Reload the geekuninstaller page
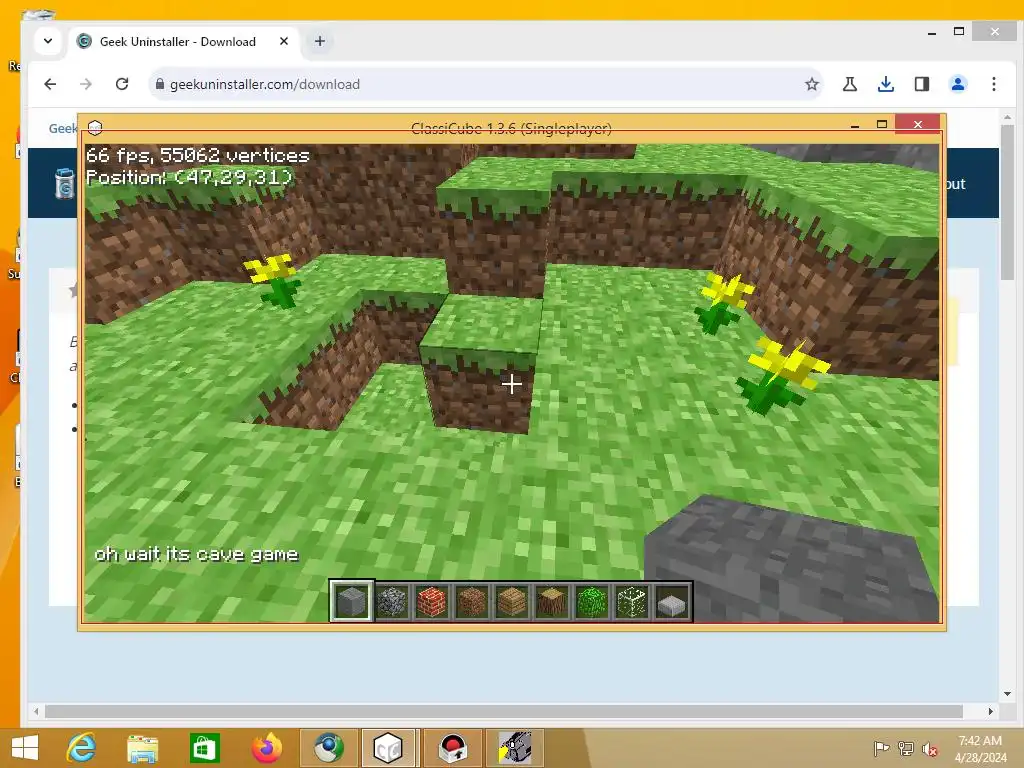The image size is (1024, 768). (x=121, y=84)
